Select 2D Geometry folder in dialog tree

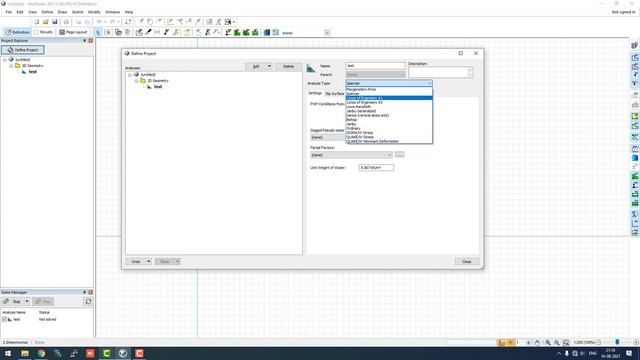[158, 81]
